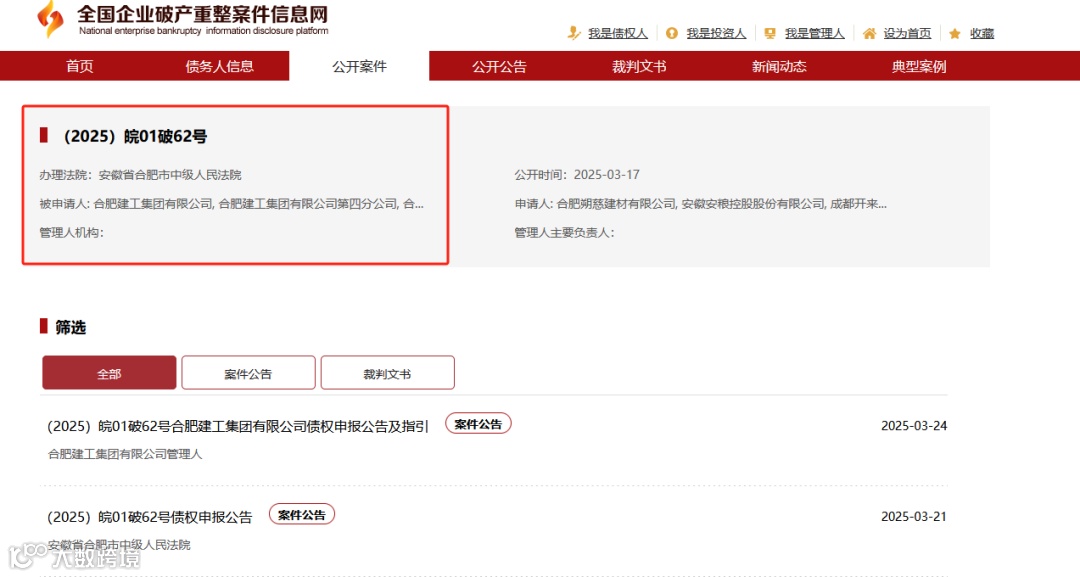The height and width of the screenshot is (577, 1080).
Task: Click the creditor icon beside 我是债权人
Action: (574, 33)
